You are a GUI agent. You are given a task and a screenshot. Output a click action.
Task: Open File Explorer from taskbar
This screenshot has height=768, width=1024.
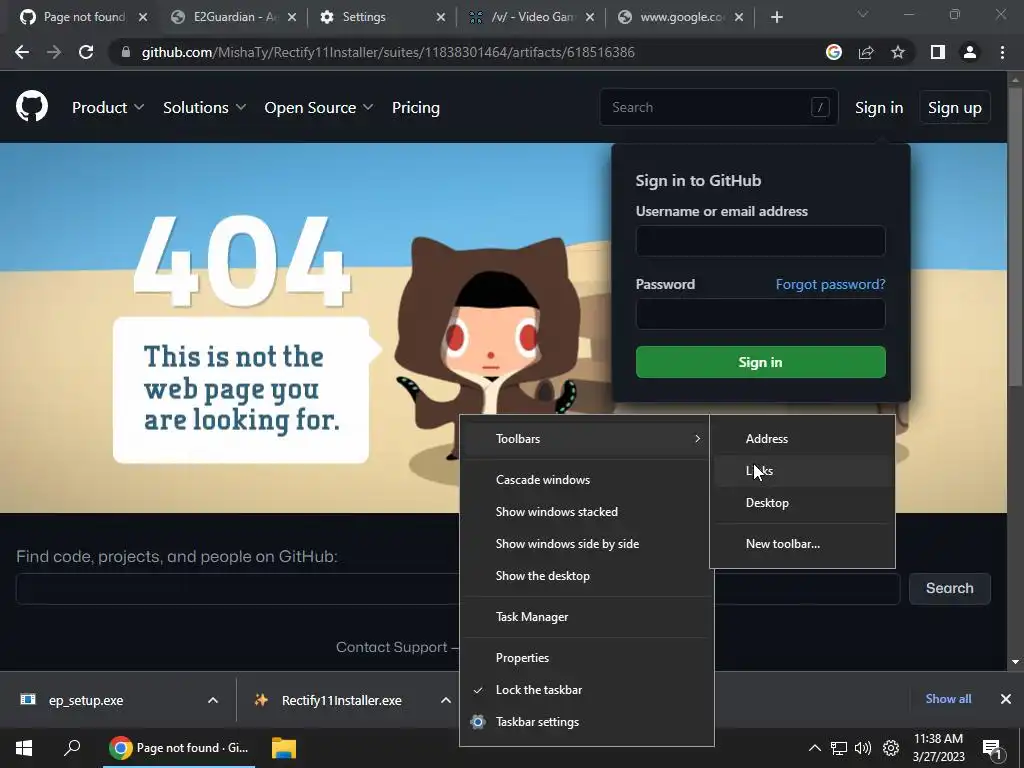(284, 748)
